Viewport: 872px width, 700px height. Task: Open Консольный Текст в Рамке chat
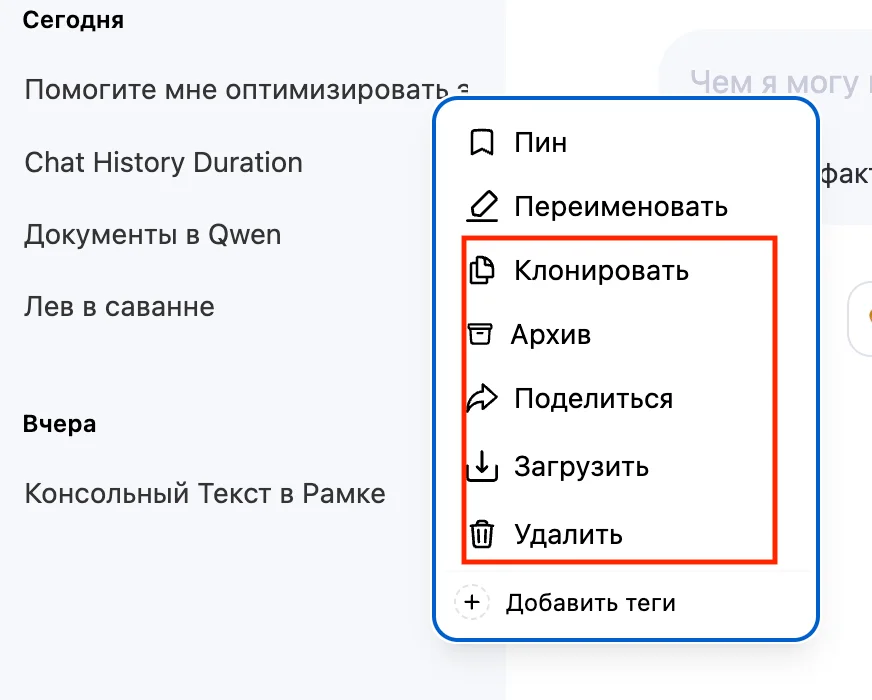point(204,493)
